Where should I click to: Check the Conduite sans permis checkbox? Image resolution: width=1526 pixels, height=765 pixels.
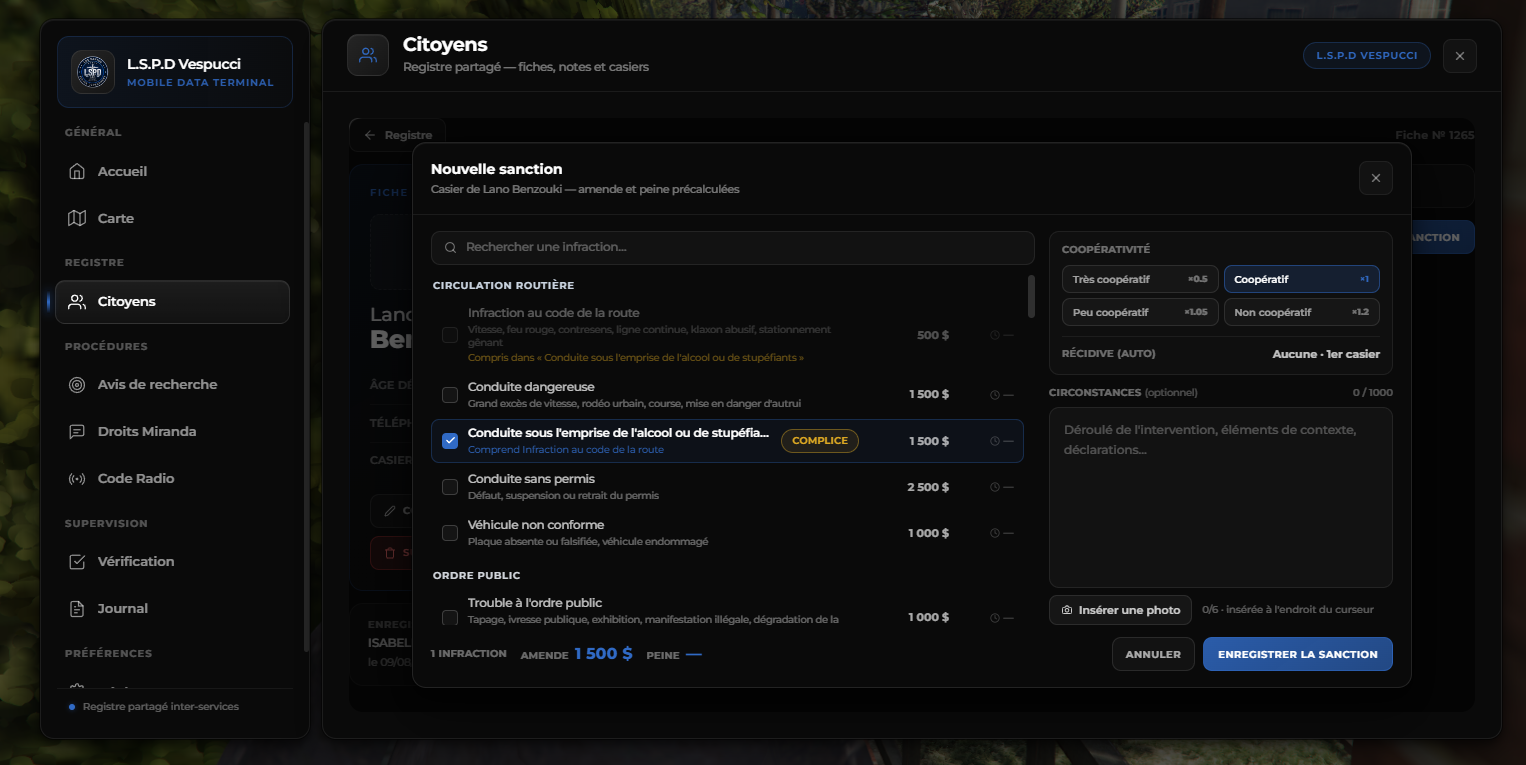click(x=450, y=487)
